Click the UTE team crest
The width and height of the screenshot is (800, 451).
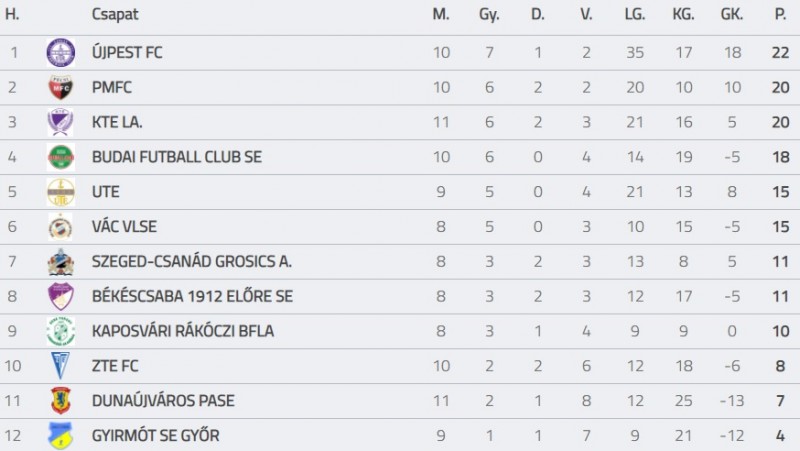click(61, 192)
